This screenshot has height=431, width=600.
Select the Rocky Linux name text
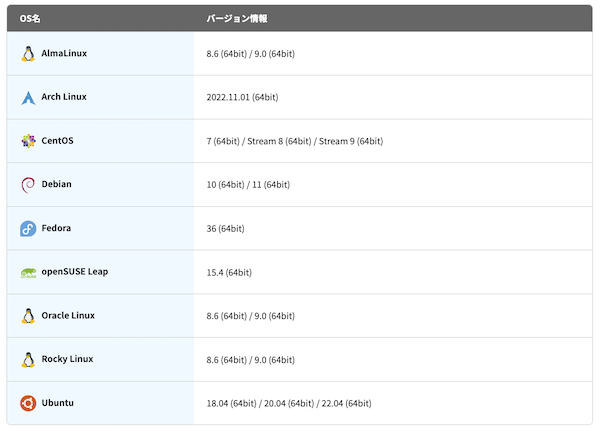67,359
